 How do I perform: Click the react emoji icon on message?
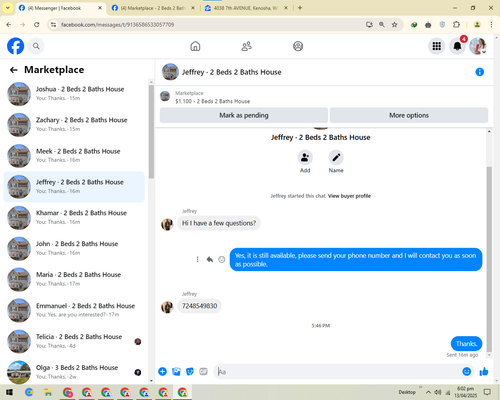[x=222, y=259]
